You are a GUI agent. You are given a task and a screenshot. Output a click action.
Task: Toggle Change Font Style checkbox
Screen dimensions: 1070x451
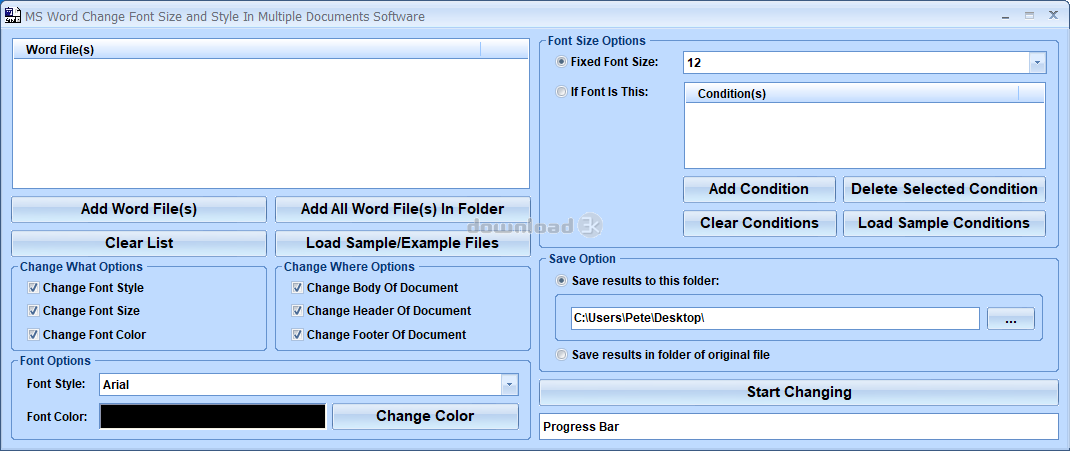(x=33, y=287)
